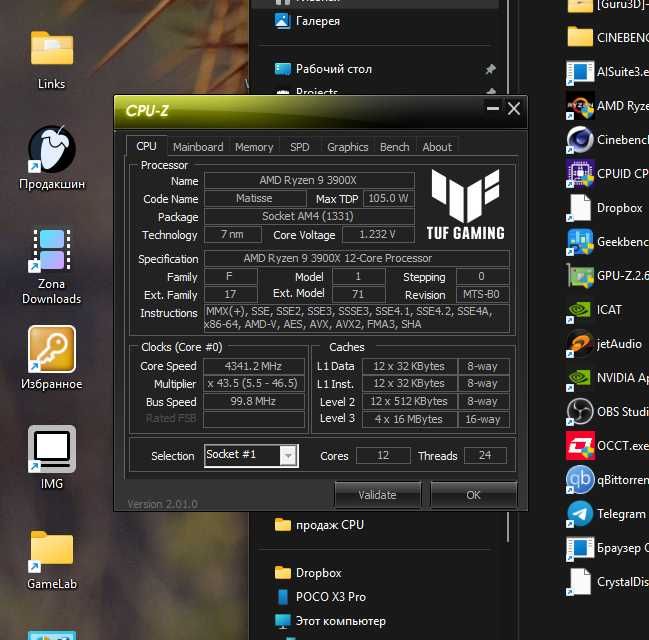
Task: Launch the NVIDIA App shortcut icon
Action: pos(579,378)
